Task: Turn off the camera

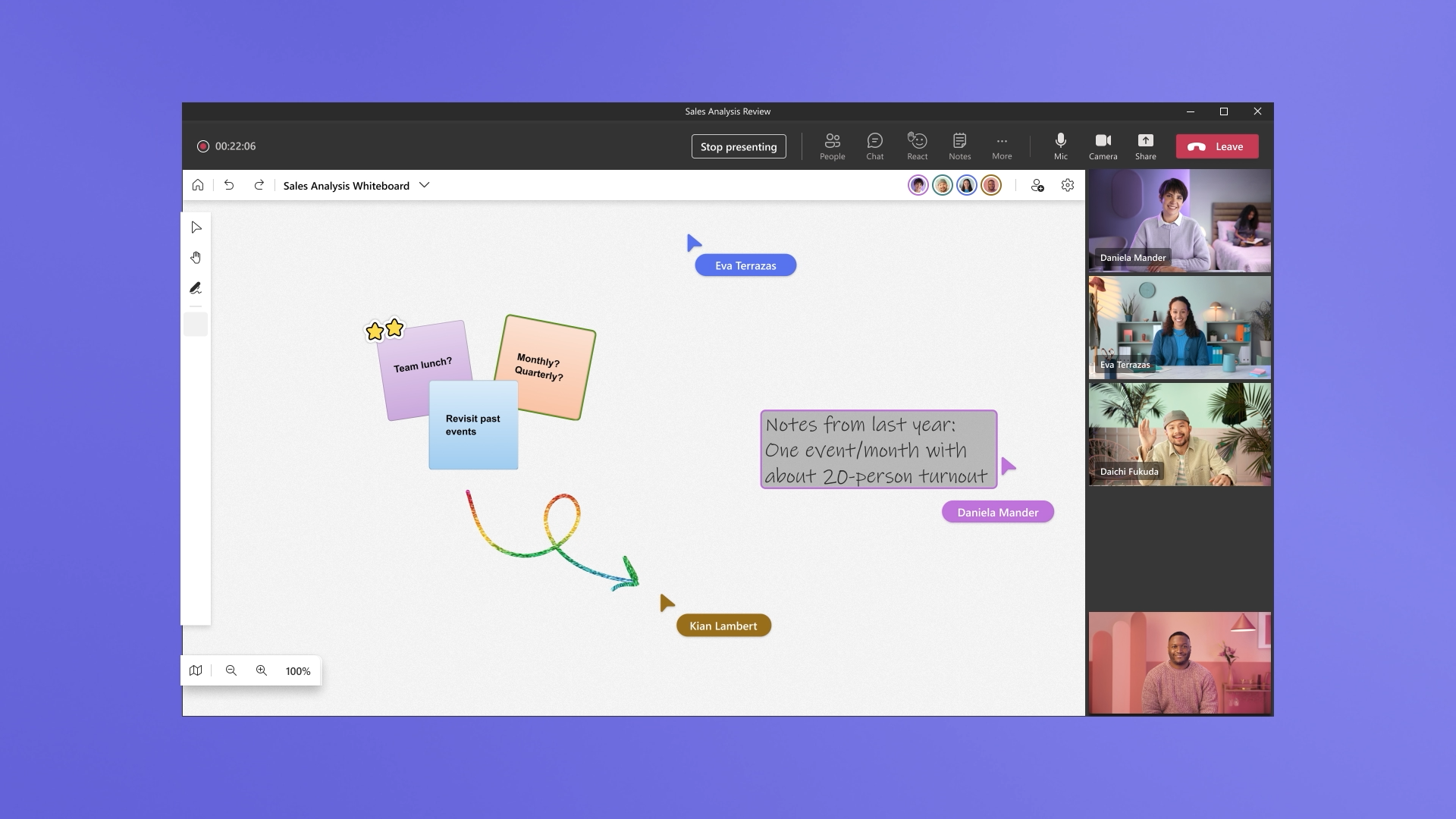Action: [1103, 146]
